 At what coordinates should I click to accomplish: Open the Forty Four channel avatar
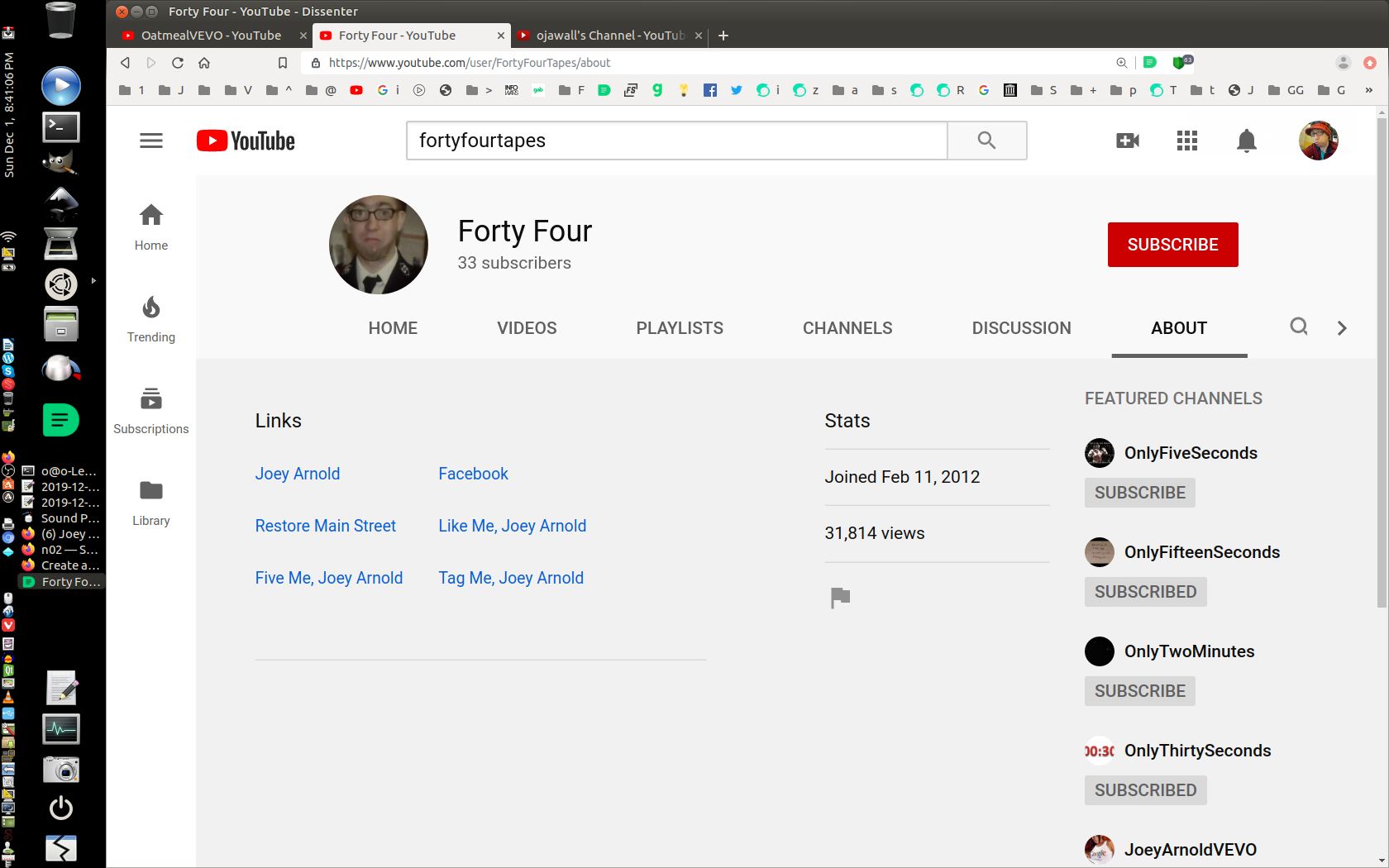(379, 245)
